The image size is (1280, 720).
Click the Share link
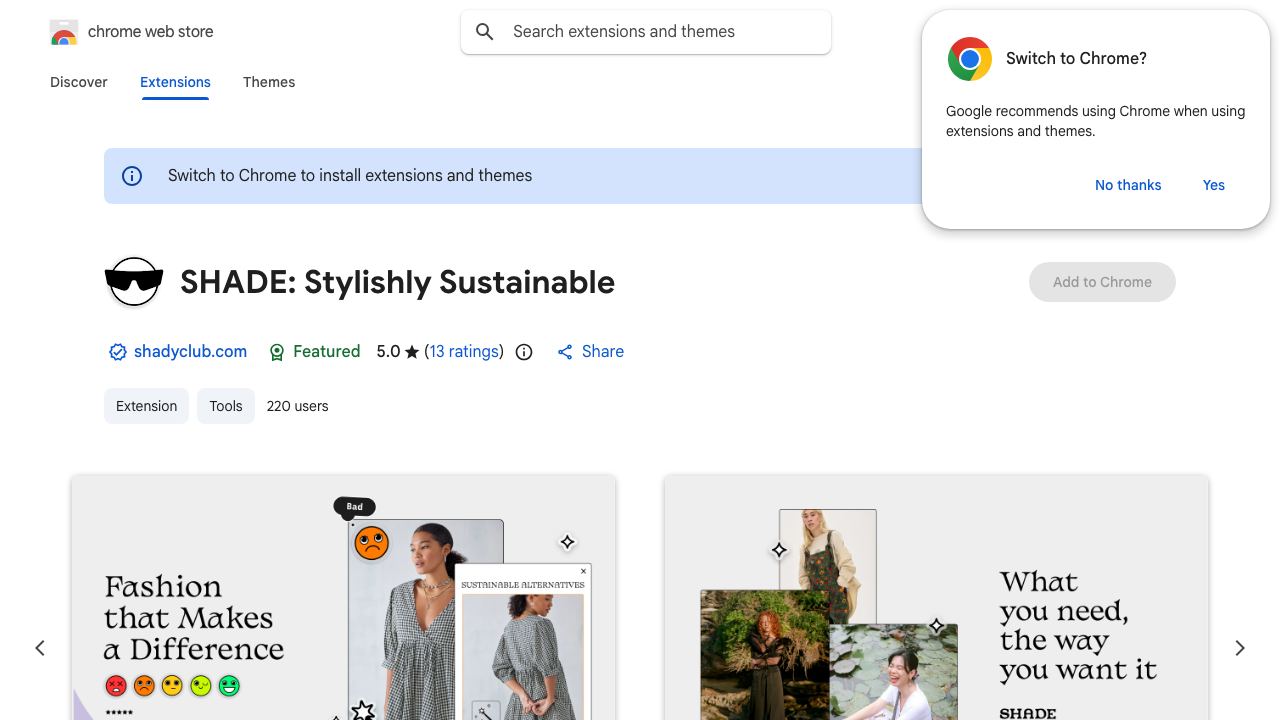point(603,352)
